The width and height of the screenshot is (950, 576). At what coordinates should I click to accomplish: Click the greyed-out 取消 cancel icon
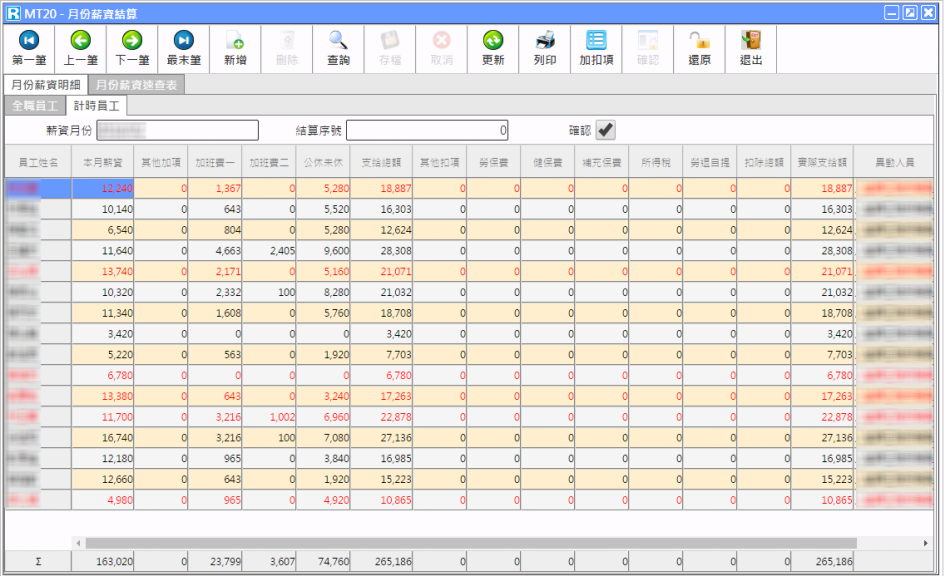pyautogui.click(x=442, y=48)
